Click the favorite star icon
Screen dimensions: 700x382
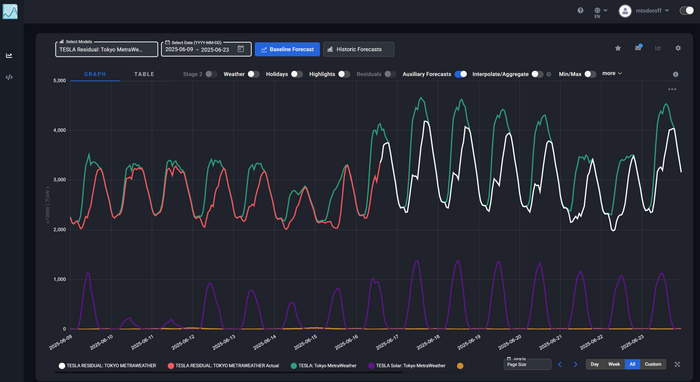(618, 48)
